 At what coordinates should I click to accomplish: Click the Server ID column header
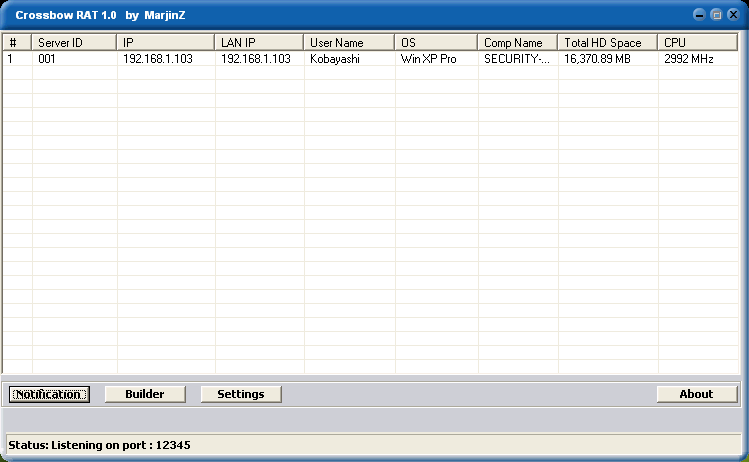tap(74, 43)
